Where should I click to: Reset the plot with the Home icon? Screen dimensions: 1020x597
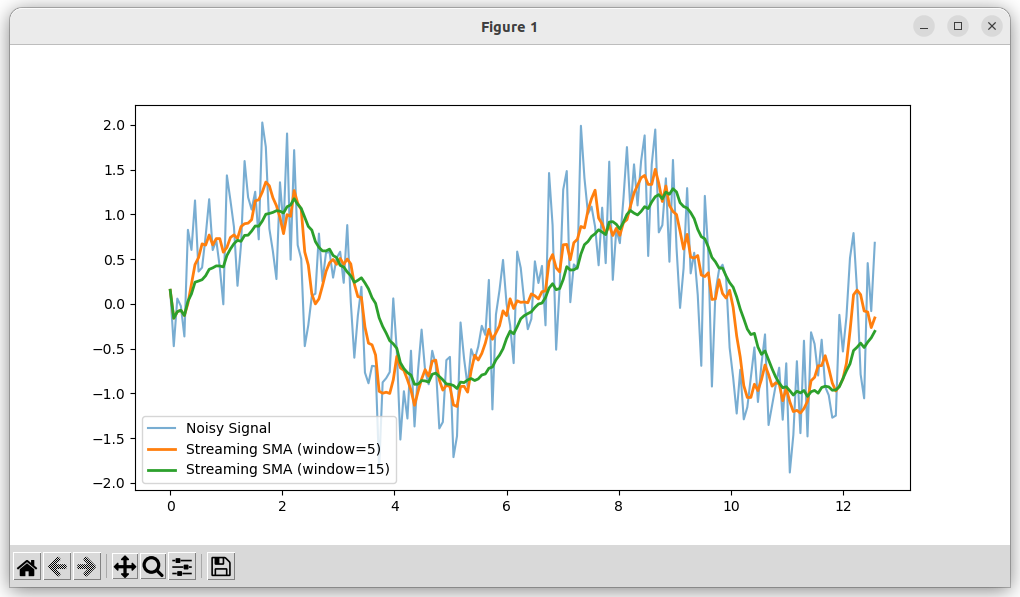coord(27,567)
